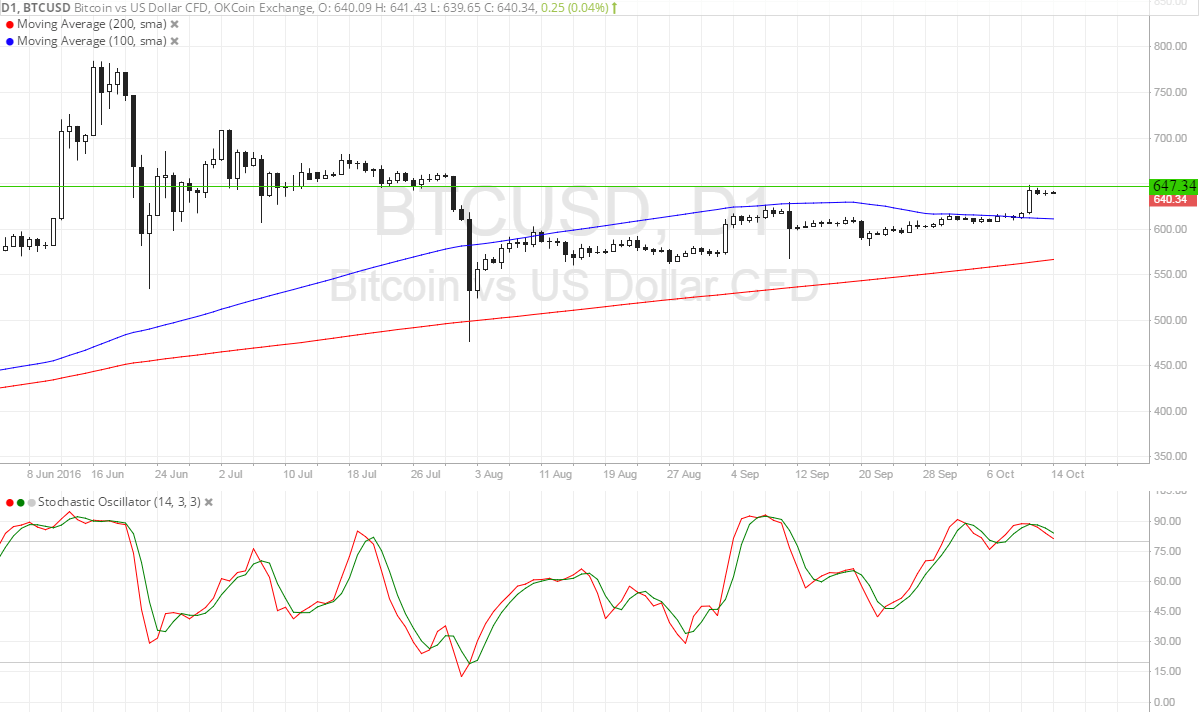Select Stochastic Oscillator (14, 3, 3) label
Image resolution: width=1199 pixels, height=714 pixels.
(119, 502)
